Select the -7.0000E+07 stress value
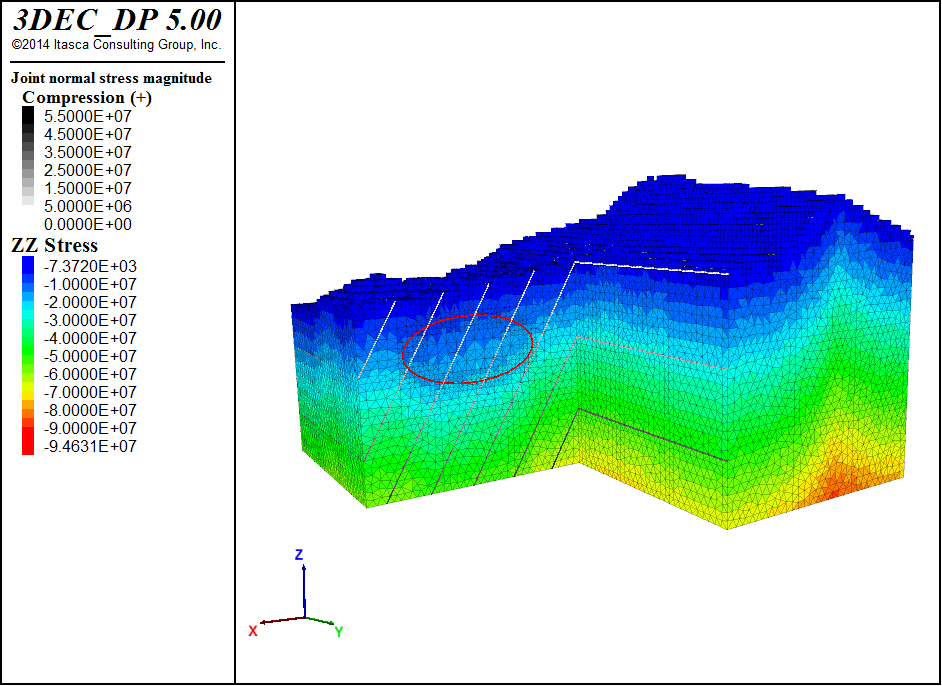942x686 pixels. point(90,392)
